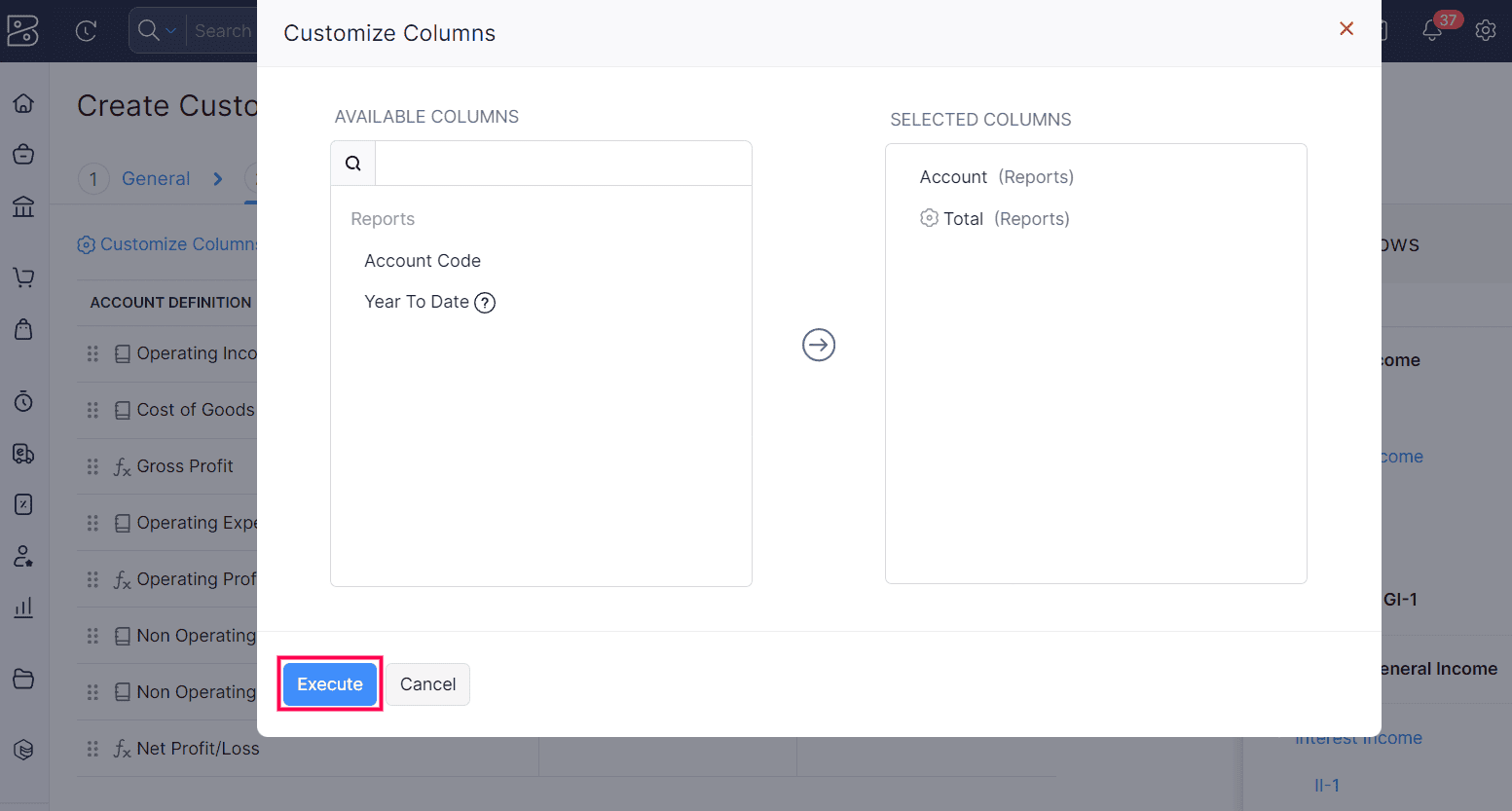The image size is (1512, 811).
Task: Select the Account (Reports) selected column
Action: [996, 177]
